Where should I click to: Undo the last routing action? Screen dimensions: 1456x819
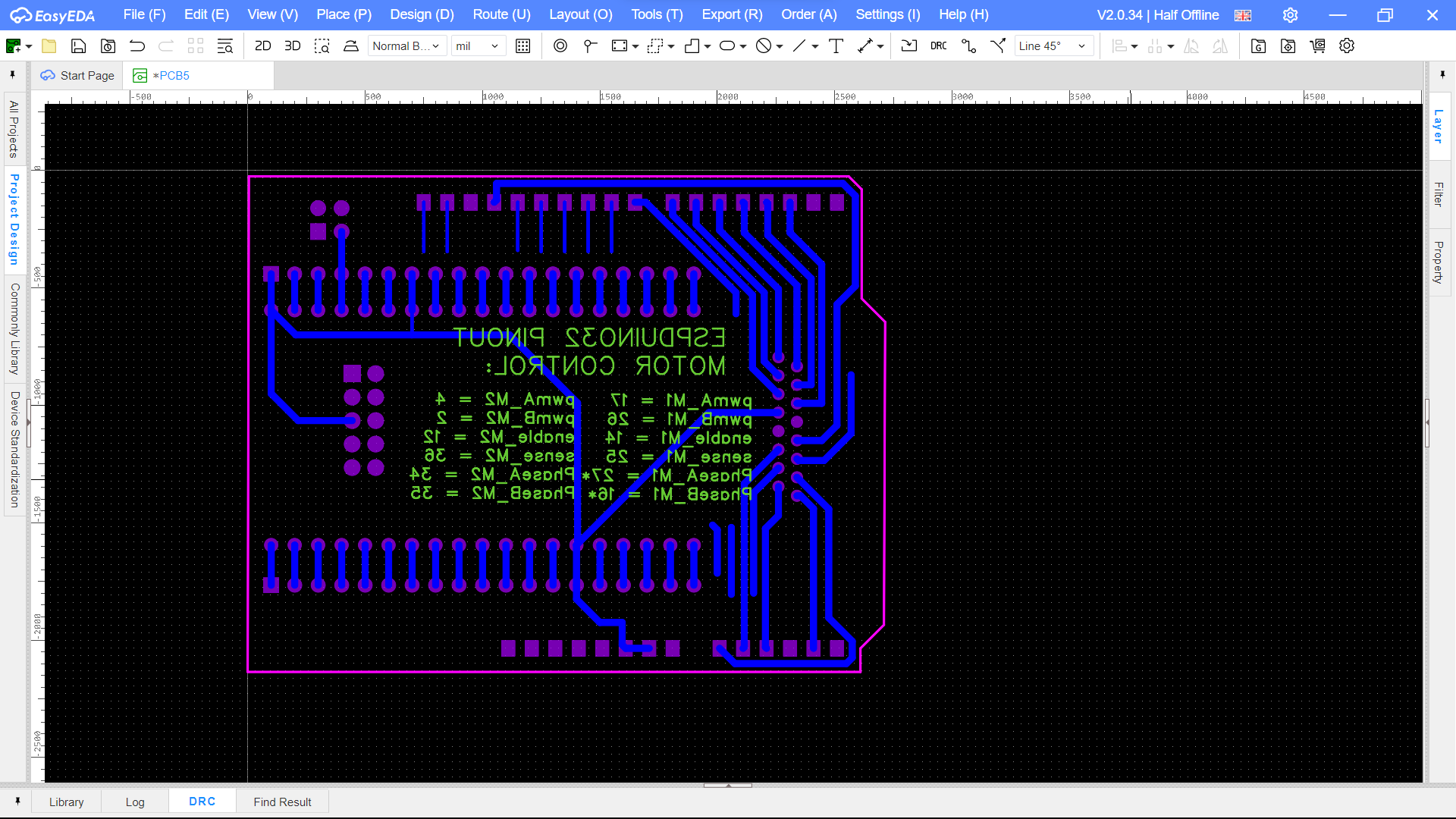[x=136, y=45]
